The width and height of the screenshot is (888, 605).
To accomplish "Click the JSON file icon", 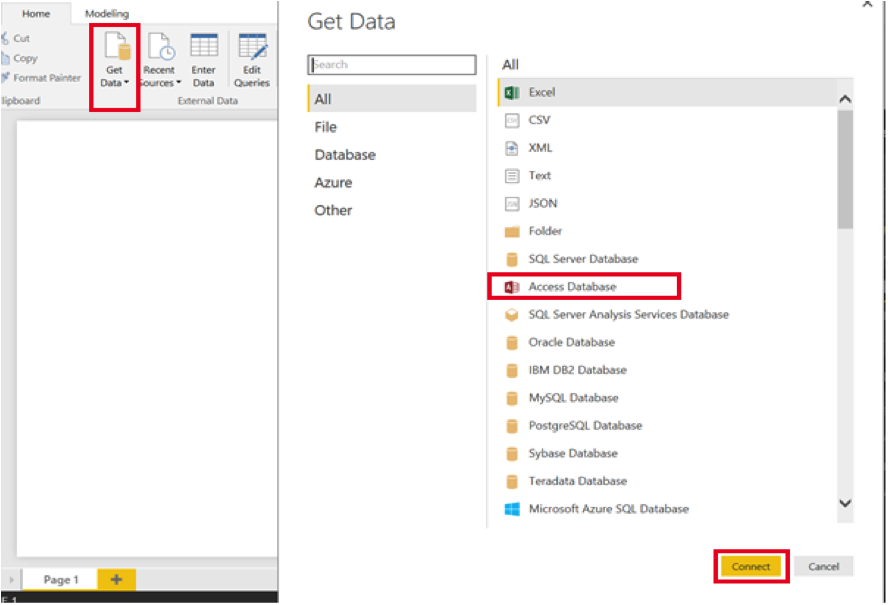I will [x=512, y=203].
